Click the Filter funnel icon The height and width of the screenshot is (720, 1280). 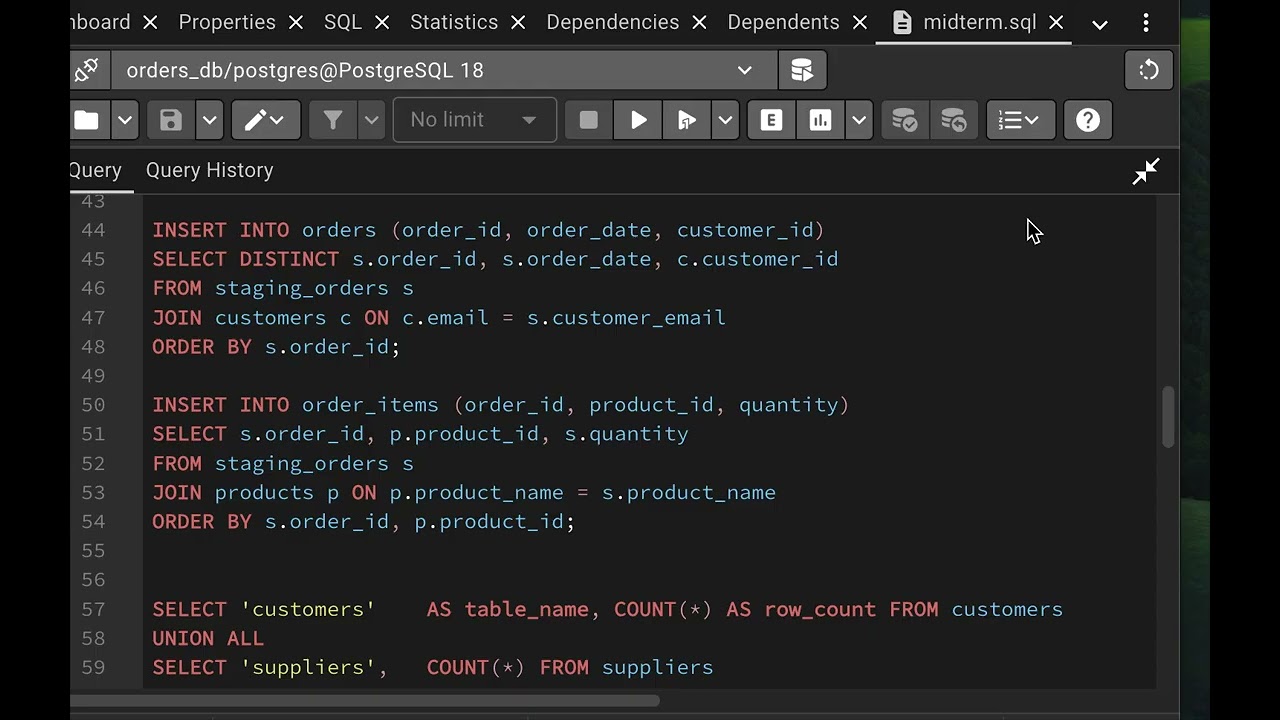tap(333, 120)
